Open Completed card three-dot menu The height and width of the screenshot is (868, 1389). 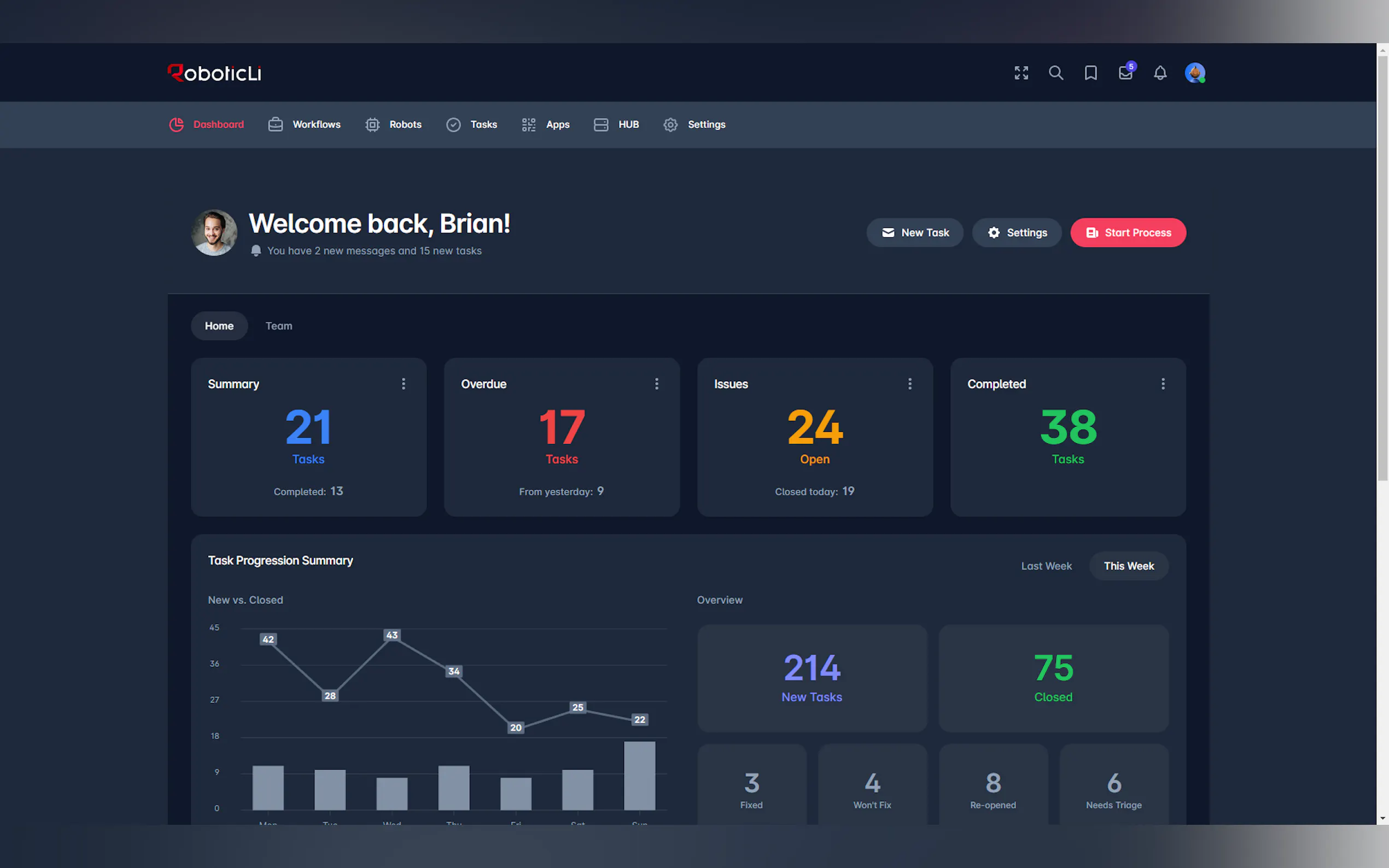click(1163, 384)
